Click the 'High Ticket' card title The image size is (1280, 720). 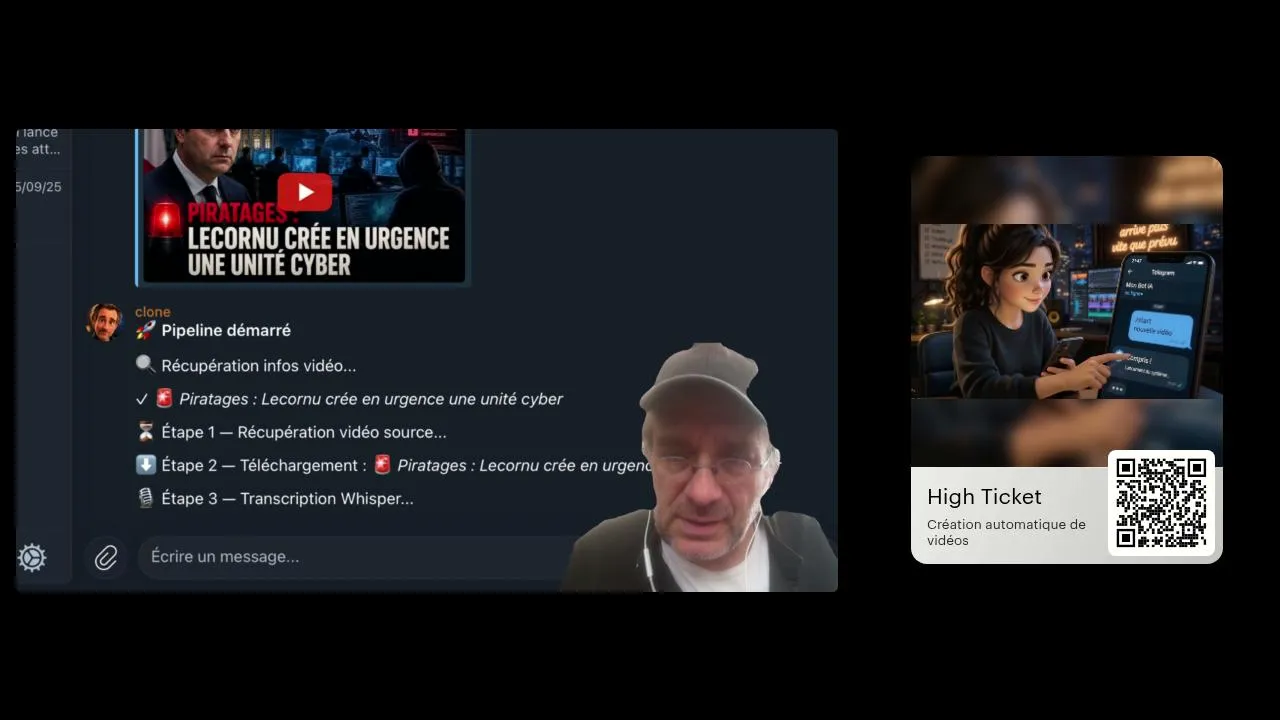pos(984,497)
